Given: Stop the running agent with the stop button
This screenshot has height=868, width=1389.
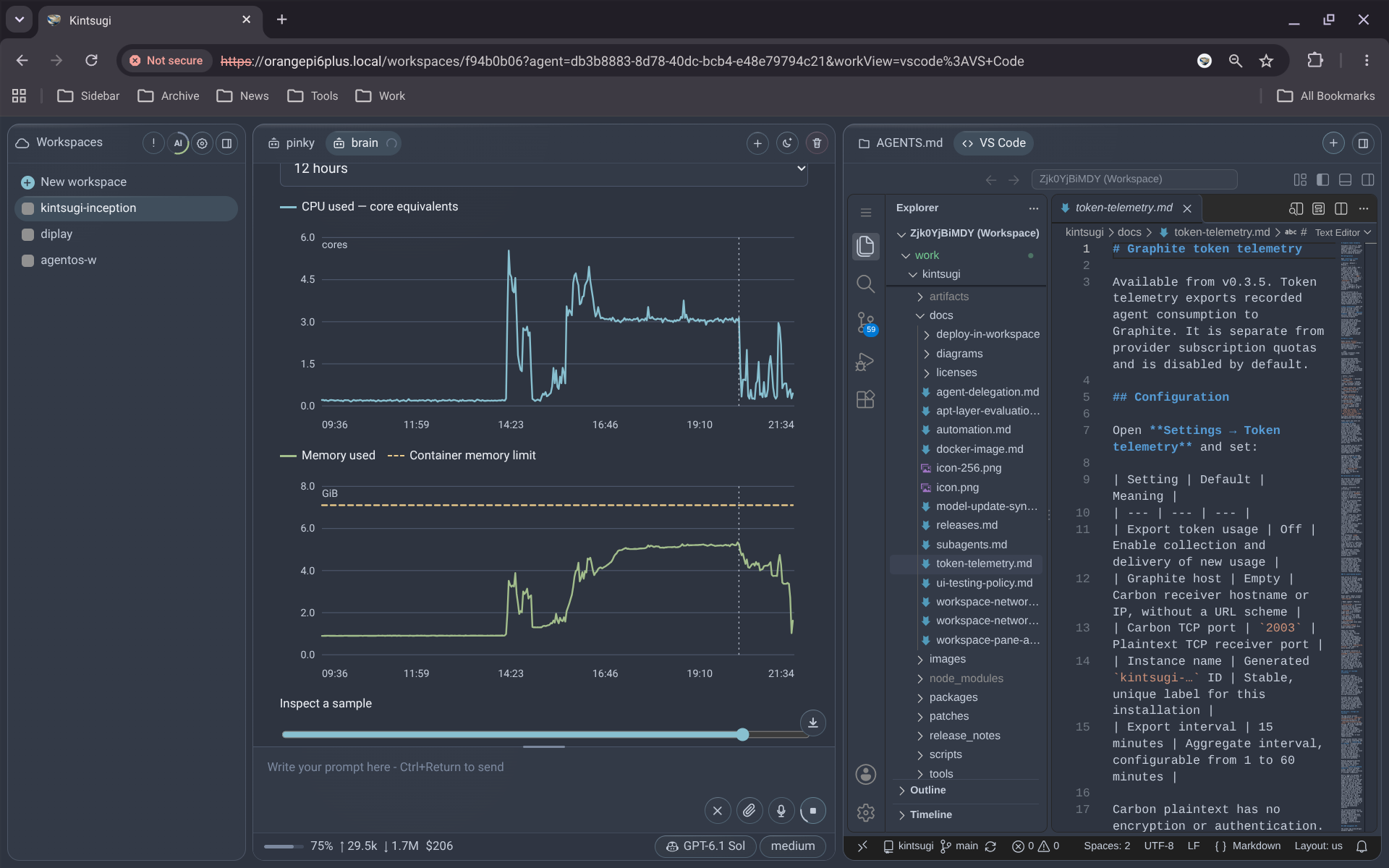Looking at the screenshot, I should (x=813, y=811).
